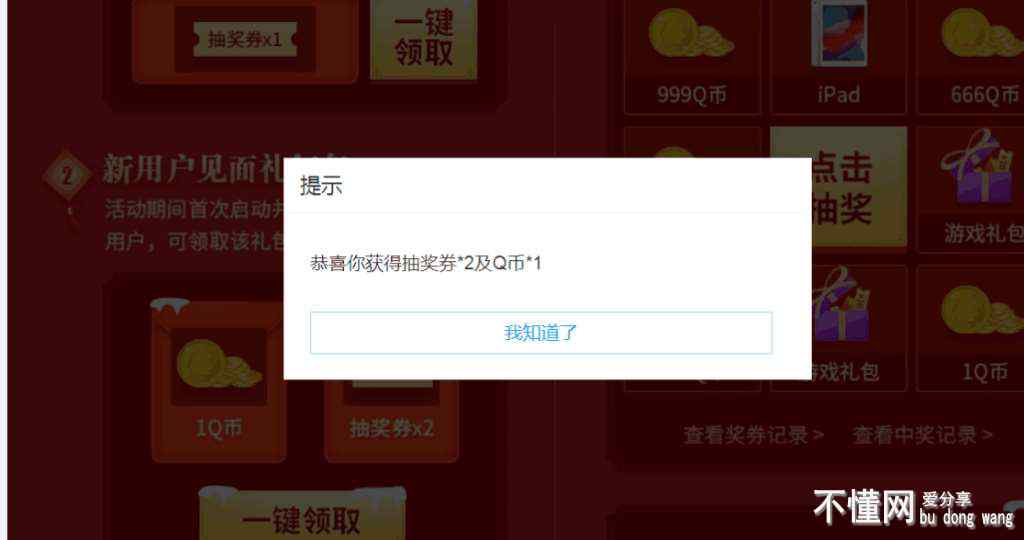Click the 抽奖券x1 ticket icon
The height and width of the screenshot is (540, 1024).
pos(245,40)
